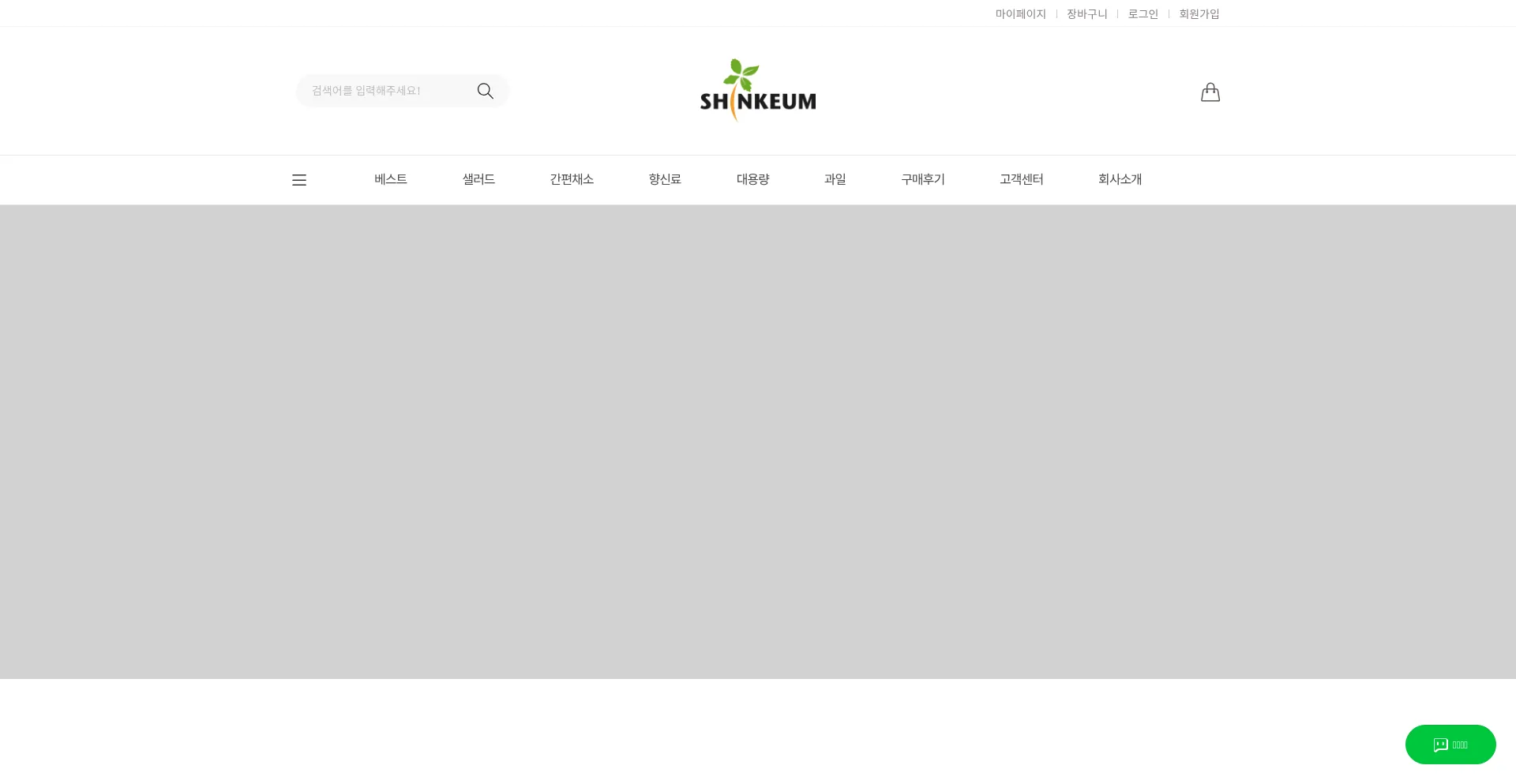Open the 구매후기 page
Image resolution: width=1516 pixels, height=784 pixels.
point(923,179)
